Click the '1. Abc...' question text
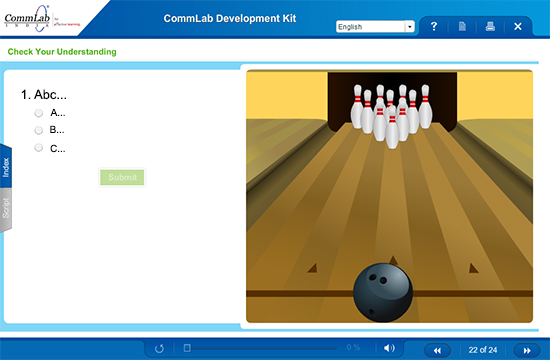Image resolution: width=550 pixels, height=360 pixels. (44, 95)
